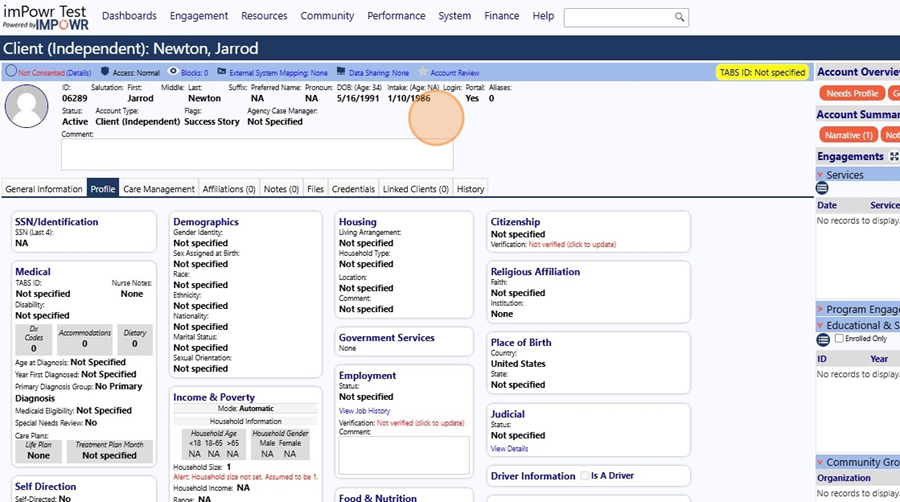
Task: Open the Affiliations (0) tab
Action: click(229, 189)
